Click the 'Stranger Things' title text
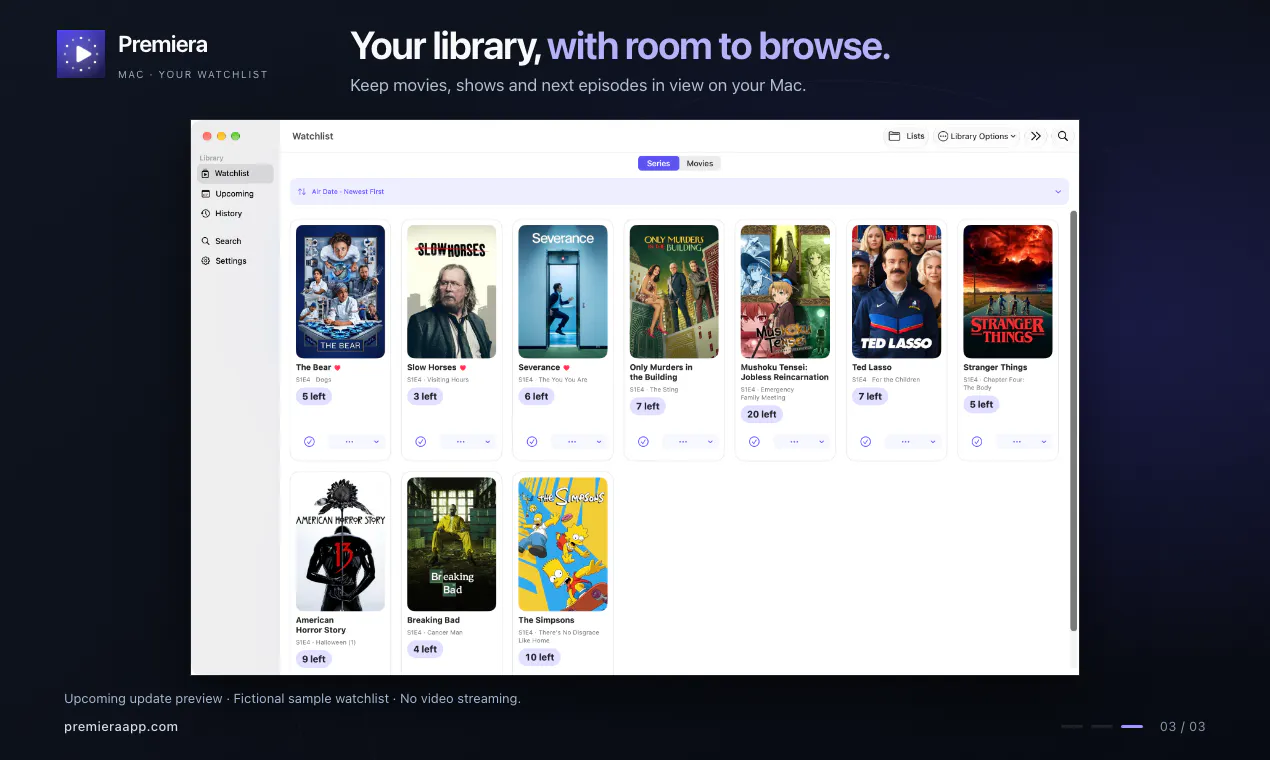The height and width of the screenshot is (760, 1270). (995, 368)
